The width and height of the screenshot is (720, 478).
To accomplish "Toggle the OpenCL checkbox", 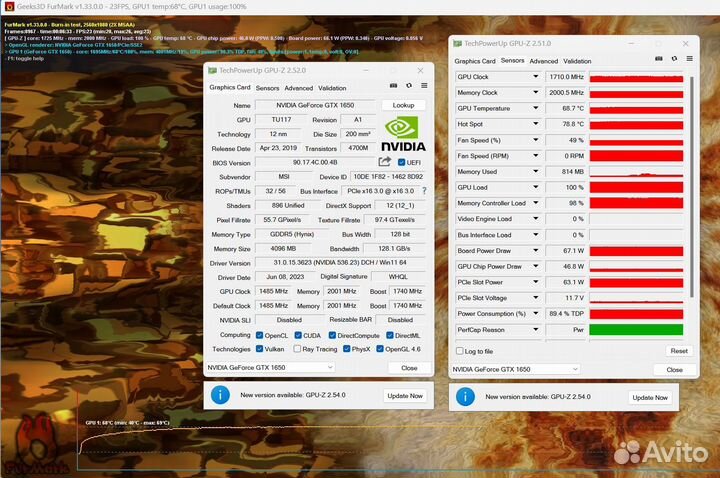I will coord(259,335).
